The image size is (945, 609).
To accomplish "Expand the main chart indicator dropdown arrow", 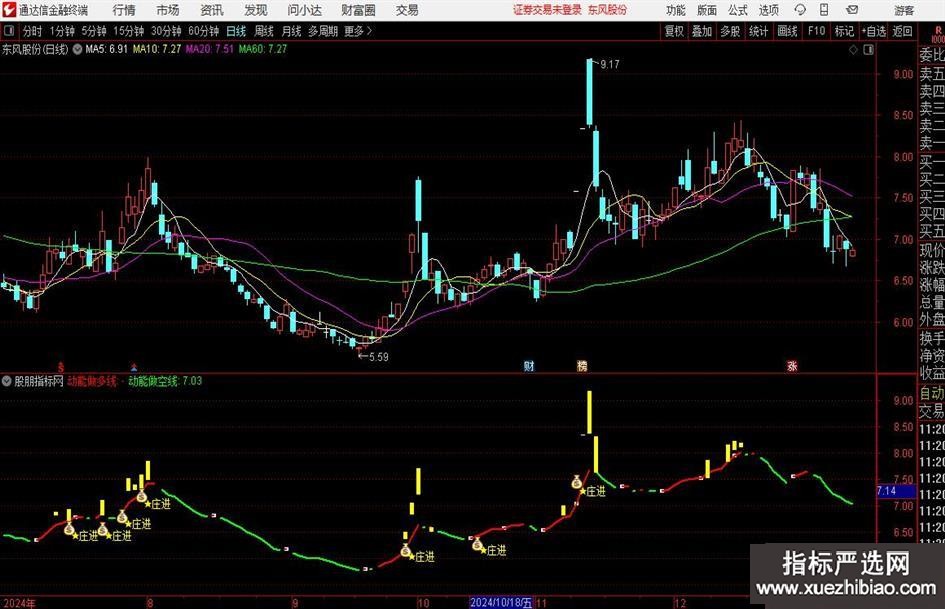I will (x=77, y=49).
